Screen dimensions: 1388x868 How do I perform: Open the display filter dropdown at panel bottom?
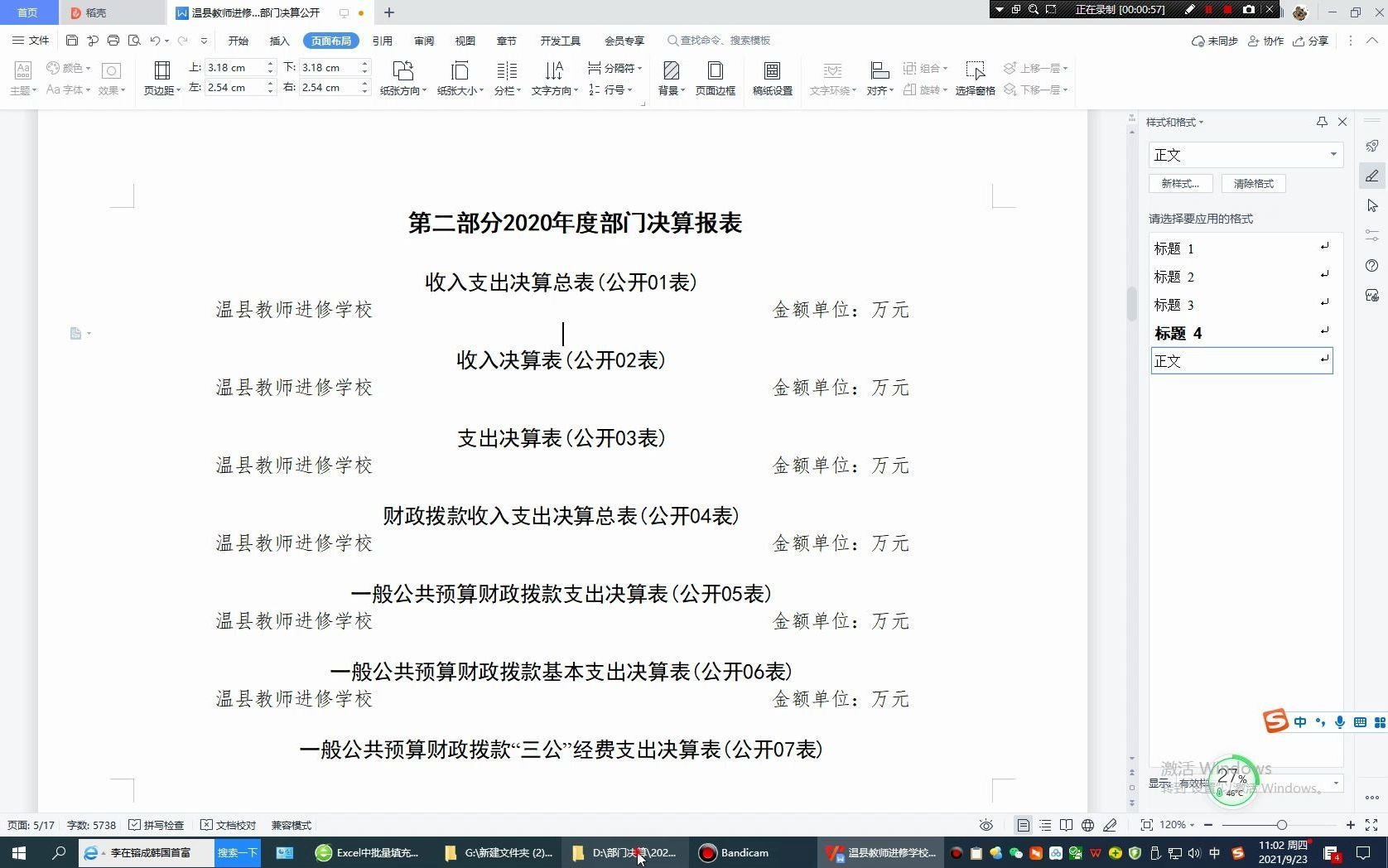1335,783
